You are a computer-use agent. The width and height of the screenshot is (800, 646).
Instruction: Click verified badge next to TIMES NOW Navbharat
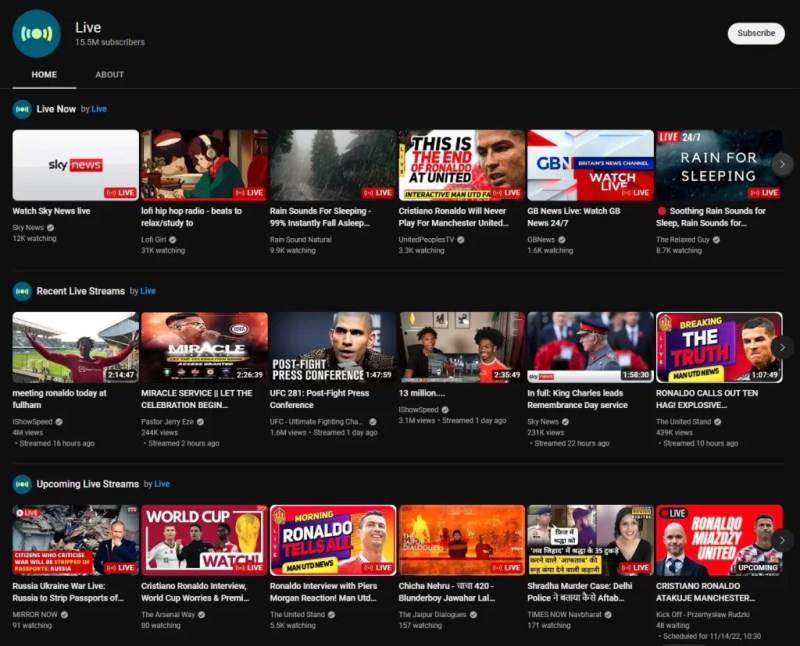tap(608, 614)
